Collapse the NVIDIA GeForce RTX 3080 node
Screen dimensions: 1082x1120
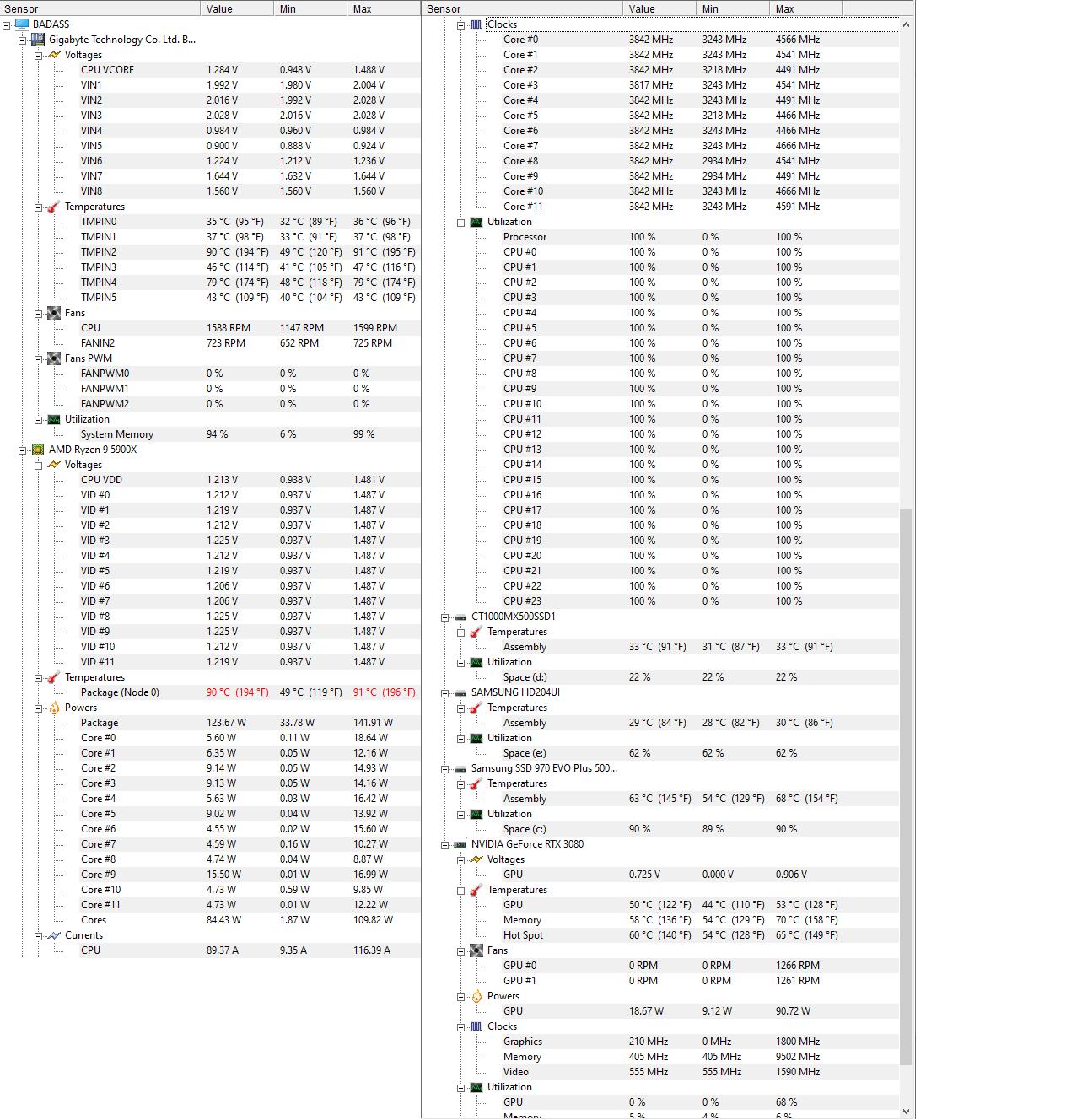coord(444,845)
